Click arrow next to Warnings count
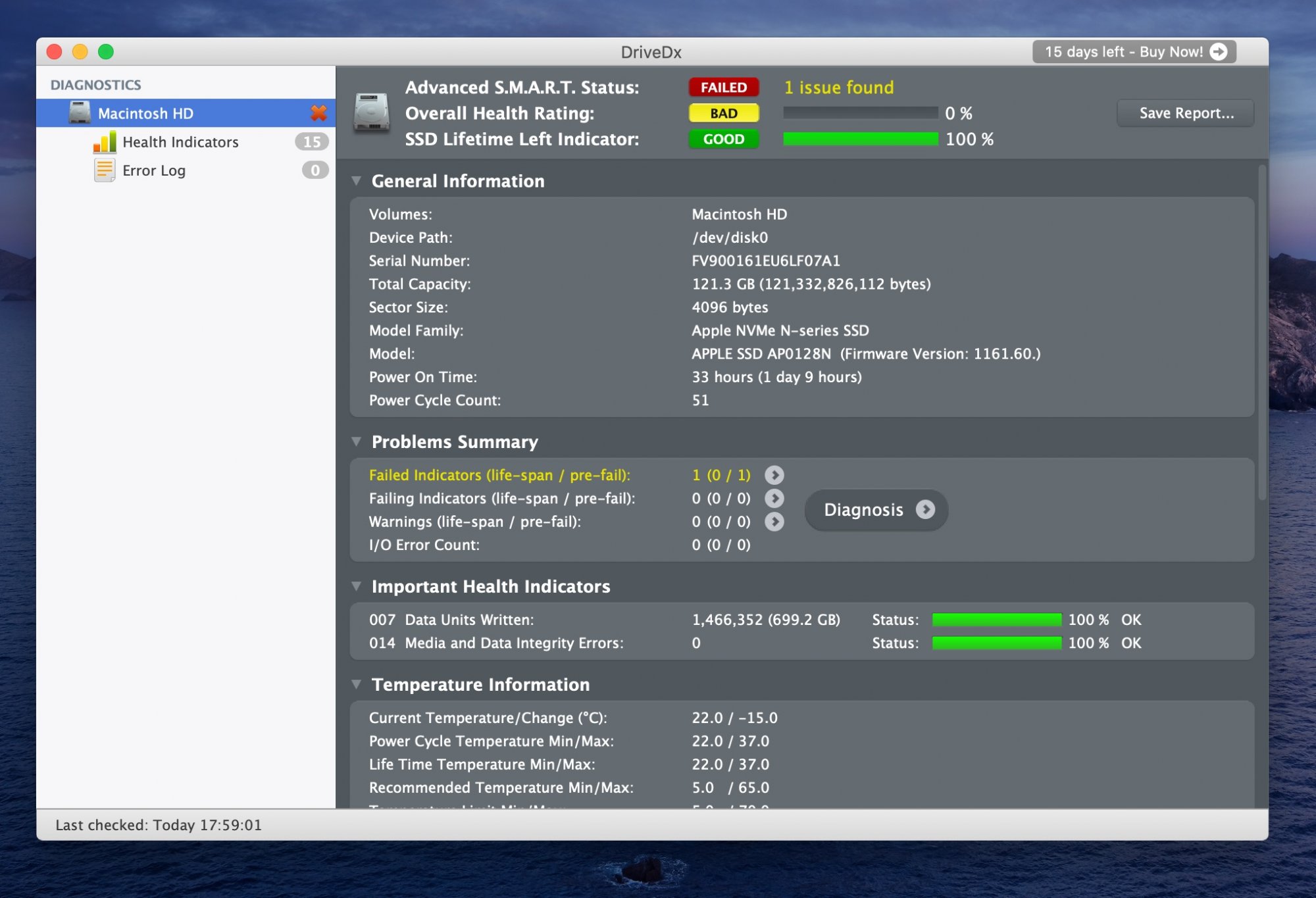Image resolution: width=1316 pixels, height=898 pixels. click(x=774, y=522)
